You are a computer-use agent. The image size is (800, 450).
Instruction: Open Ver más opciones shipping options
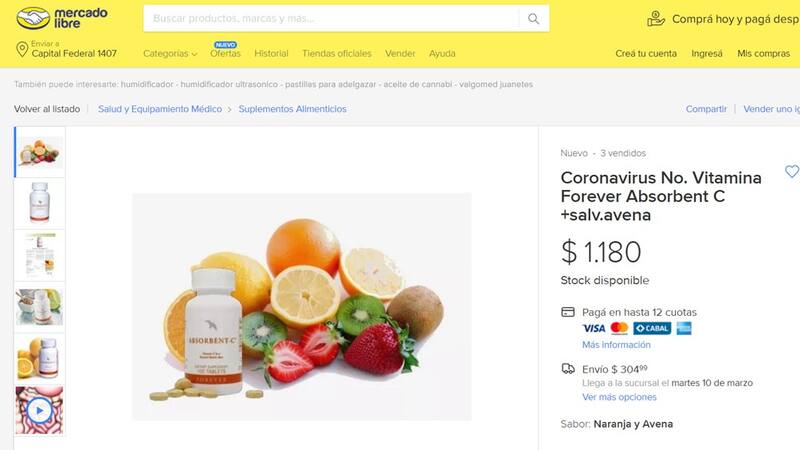(x=619, y=397)
